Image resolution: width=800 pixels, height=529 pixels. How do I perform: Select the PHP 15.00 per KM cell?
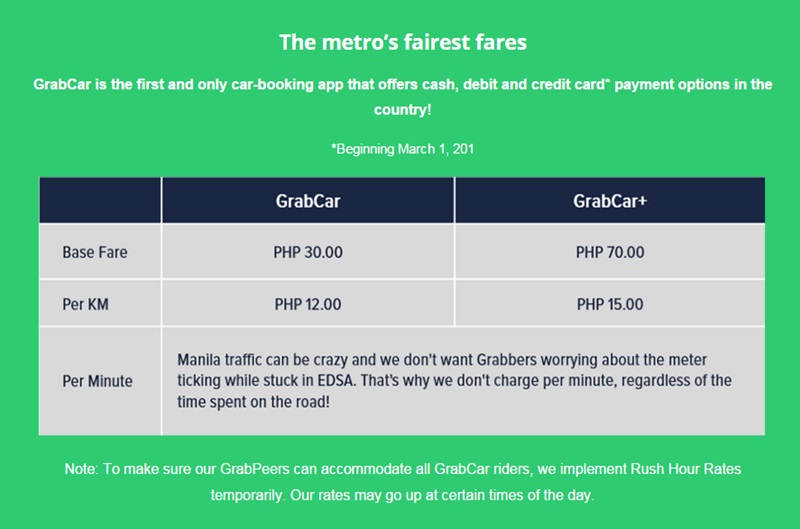[610, 304]
